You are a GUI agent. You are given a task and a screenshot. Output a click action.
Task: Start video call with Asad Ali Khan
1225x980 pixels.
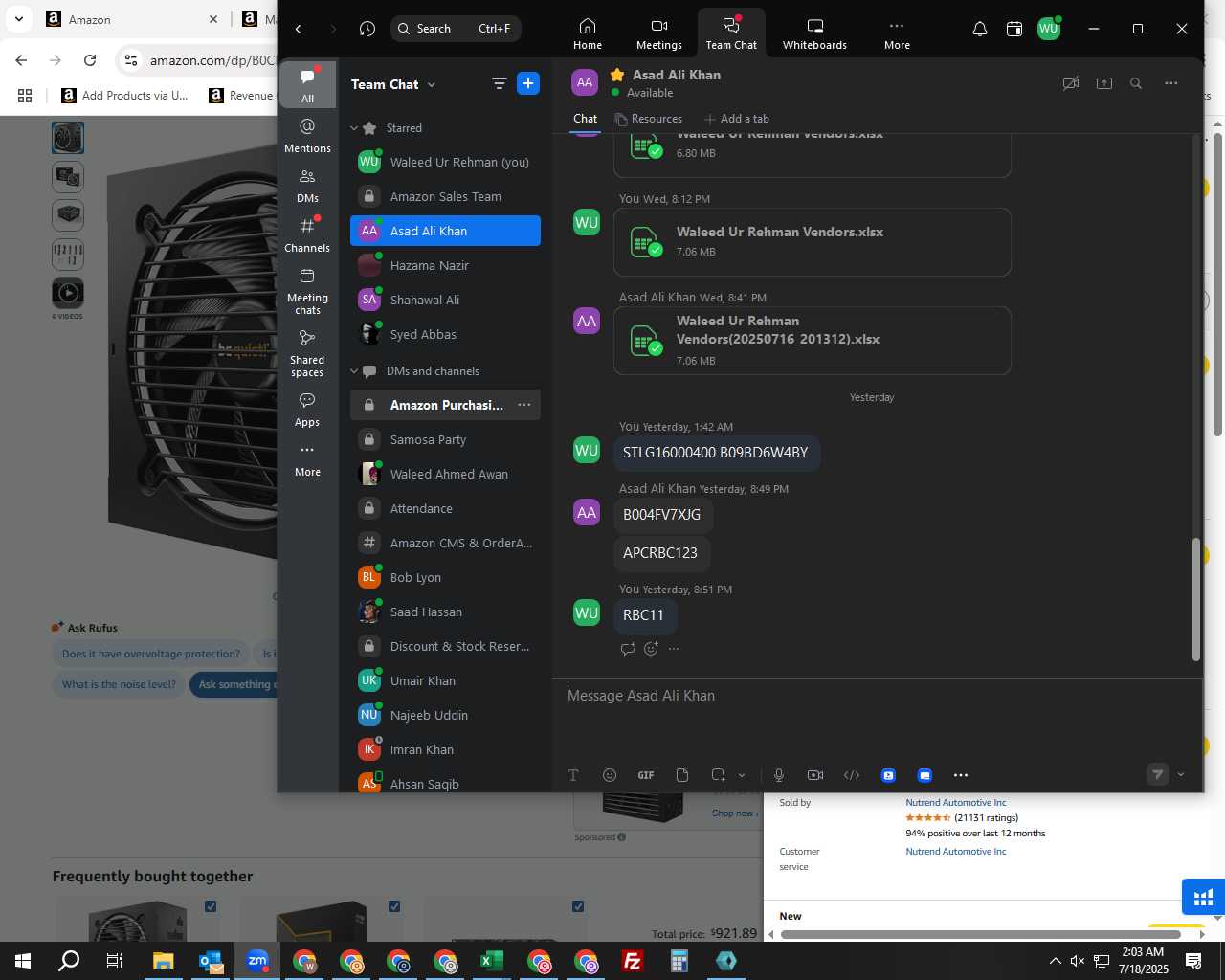[x=1071, y=83]
